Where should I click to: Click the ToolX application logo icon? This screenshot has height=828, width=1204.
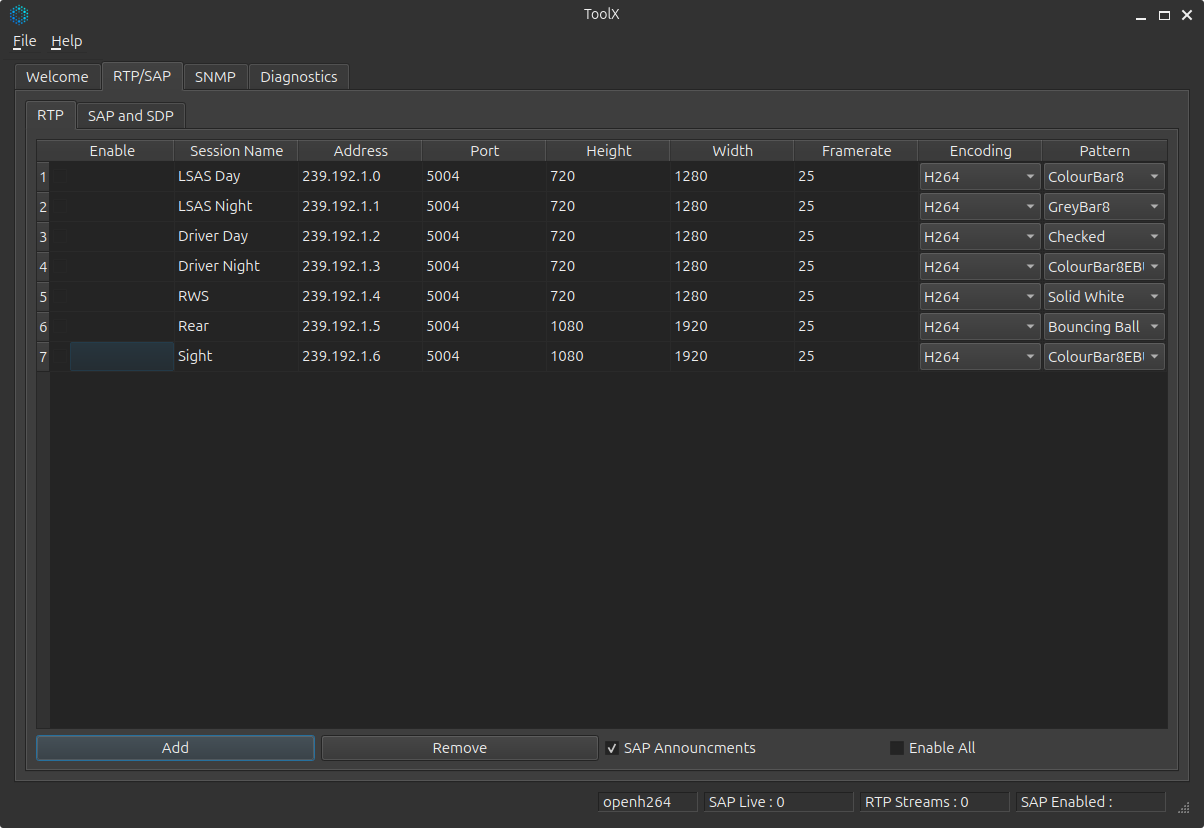pyautogui.click(x=19, y=14)
